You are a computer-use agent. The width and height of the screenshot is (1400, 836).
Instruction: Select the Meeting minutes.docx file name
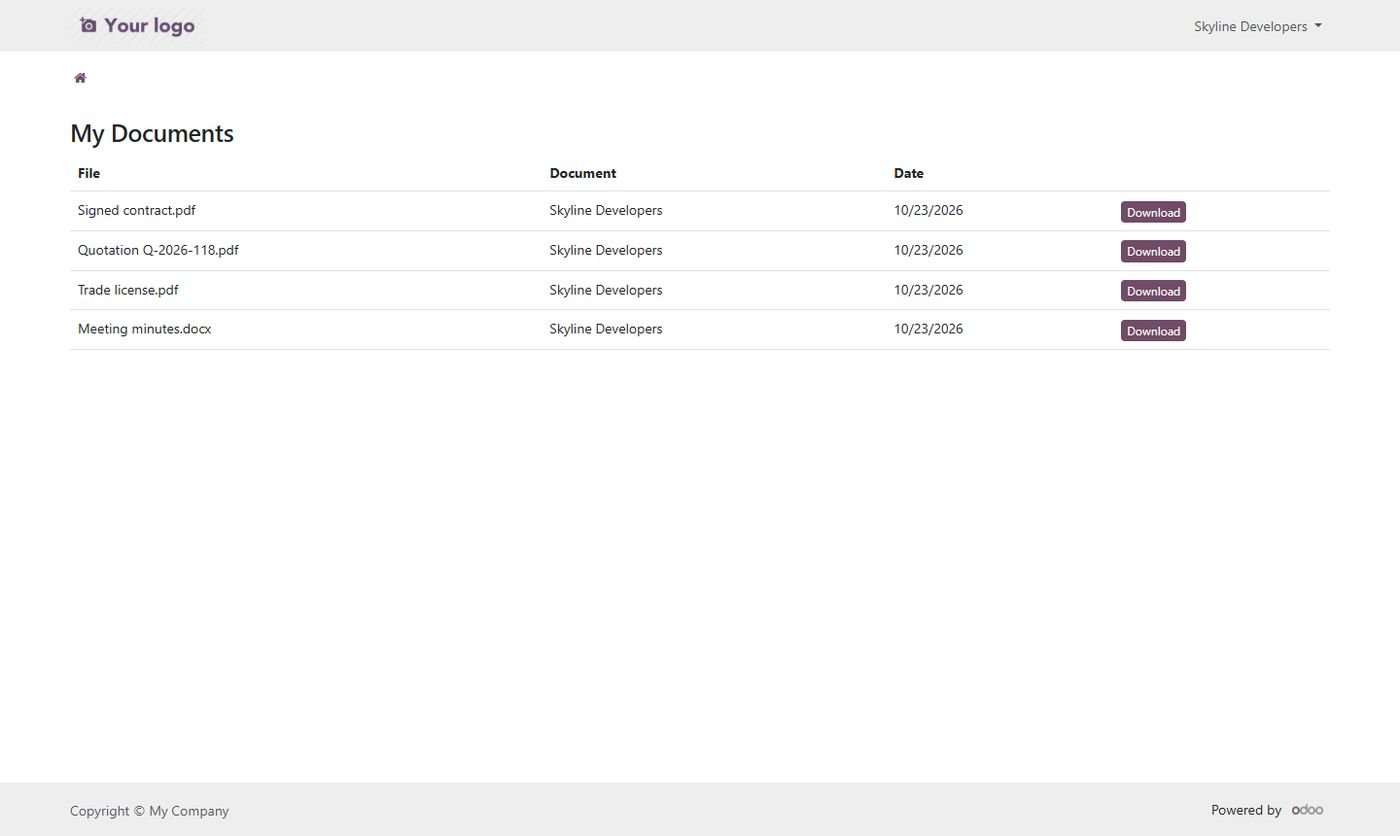tap(144, 328)
